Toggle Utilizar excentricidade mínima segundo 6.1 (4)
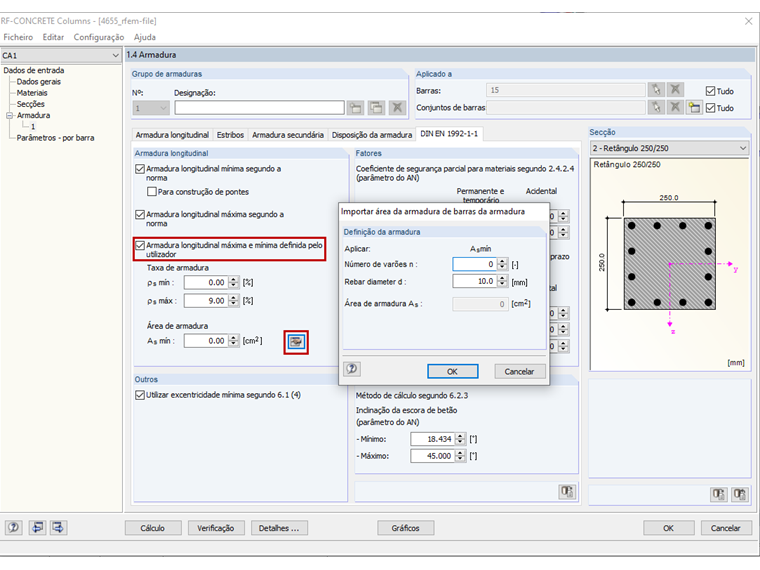760x570 pixels. click(x=140, y=395)
